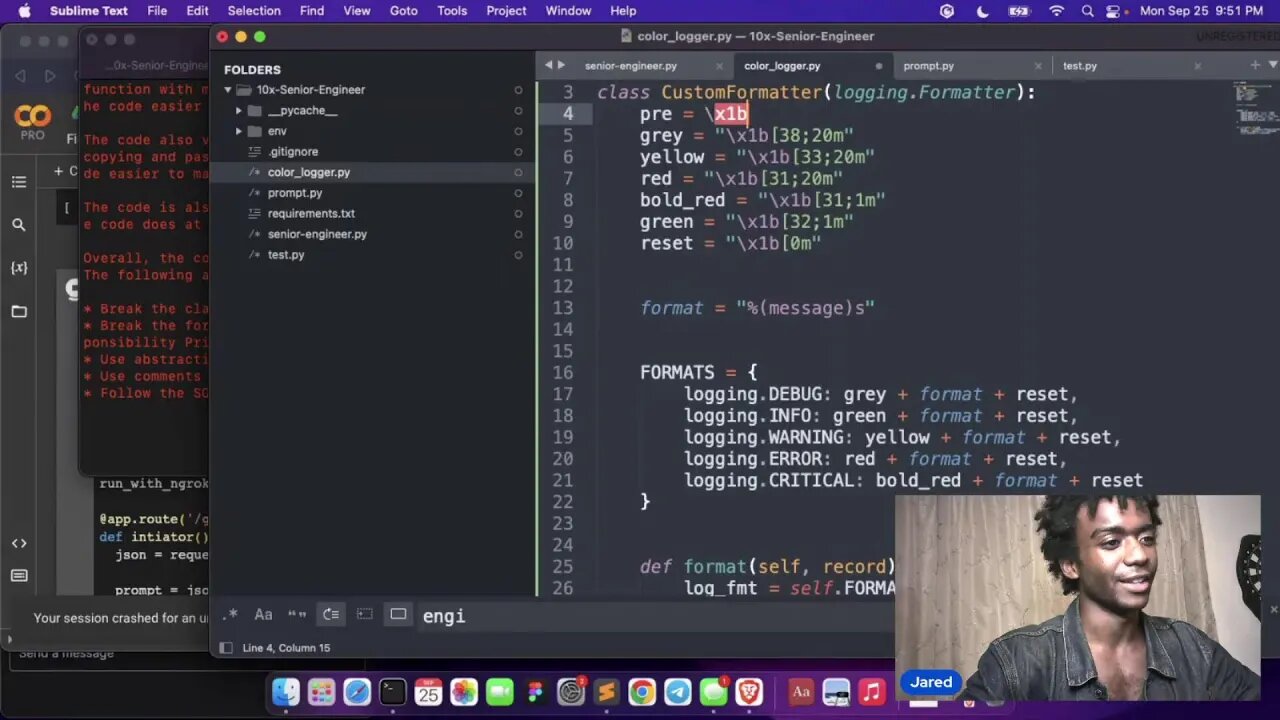Open Terminal from the dock
Viewport: 1280px width, 720px height.
click(x=393, y=692)
